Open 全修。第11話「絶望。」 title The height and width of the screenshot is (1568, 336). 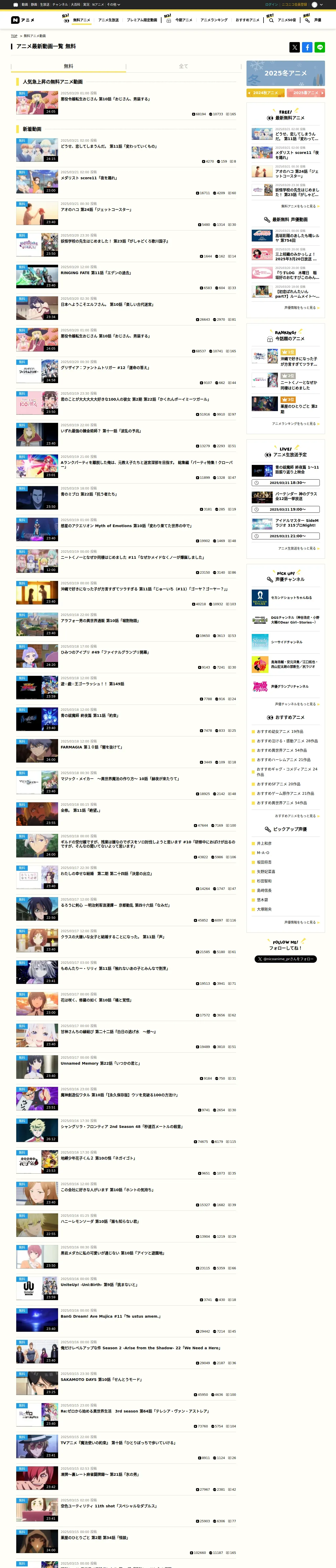(x=81, y=810)
